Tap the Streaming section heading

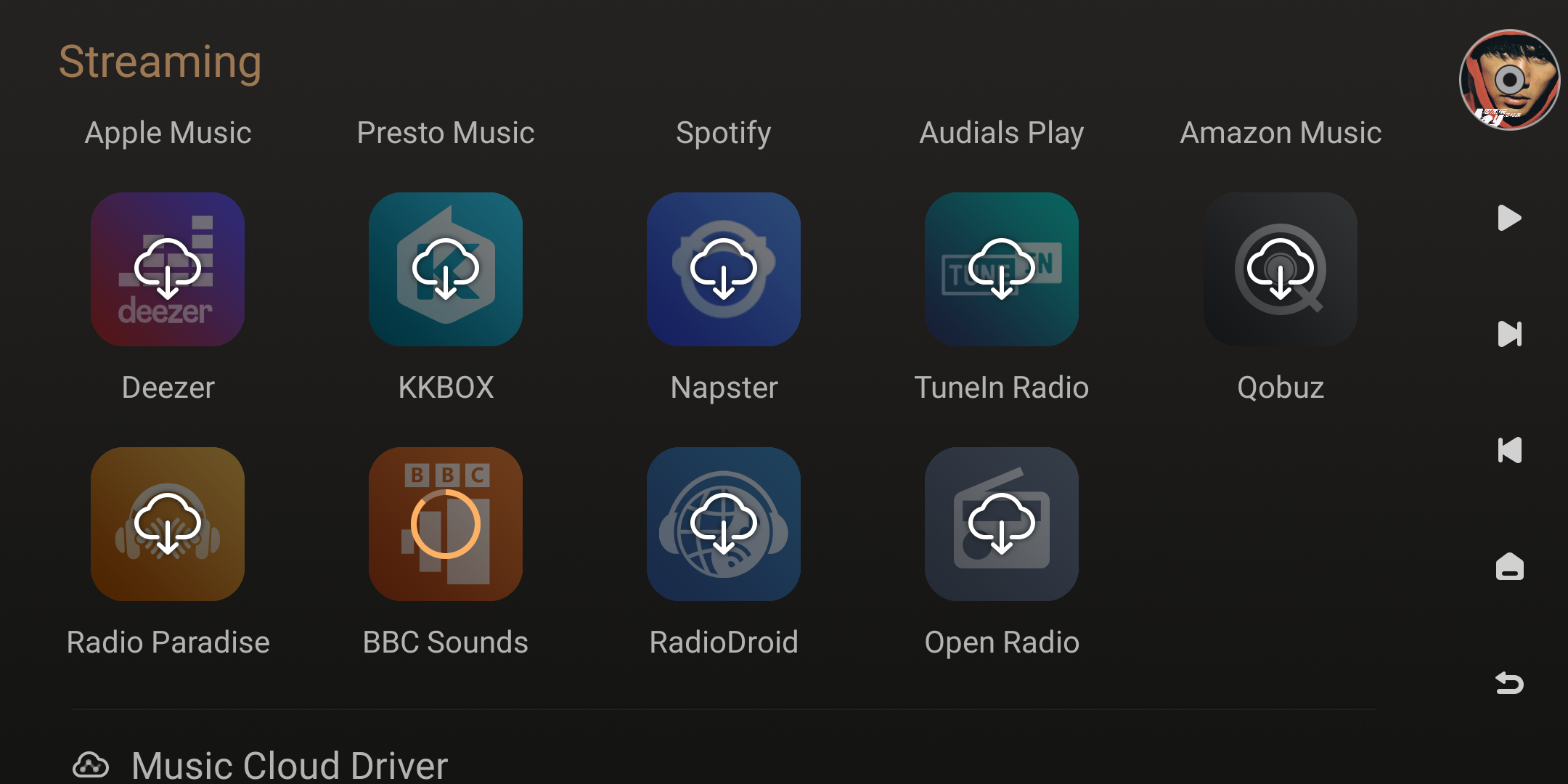(x=160, y=62)
